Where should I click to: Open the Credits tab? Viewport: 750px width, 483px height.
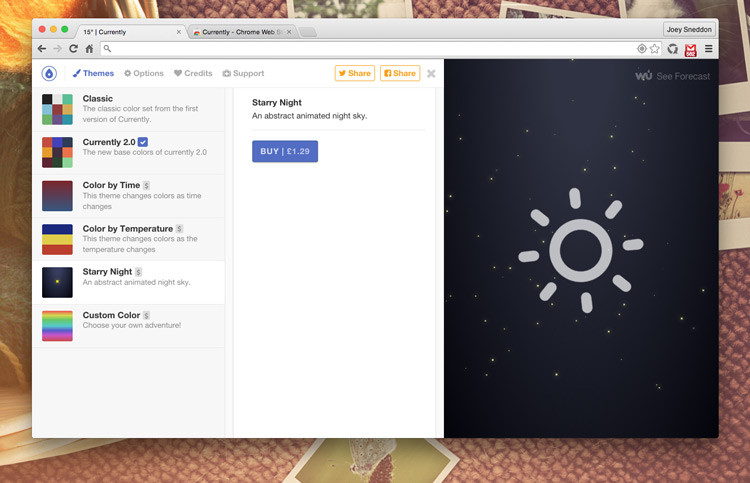[193, 73]
